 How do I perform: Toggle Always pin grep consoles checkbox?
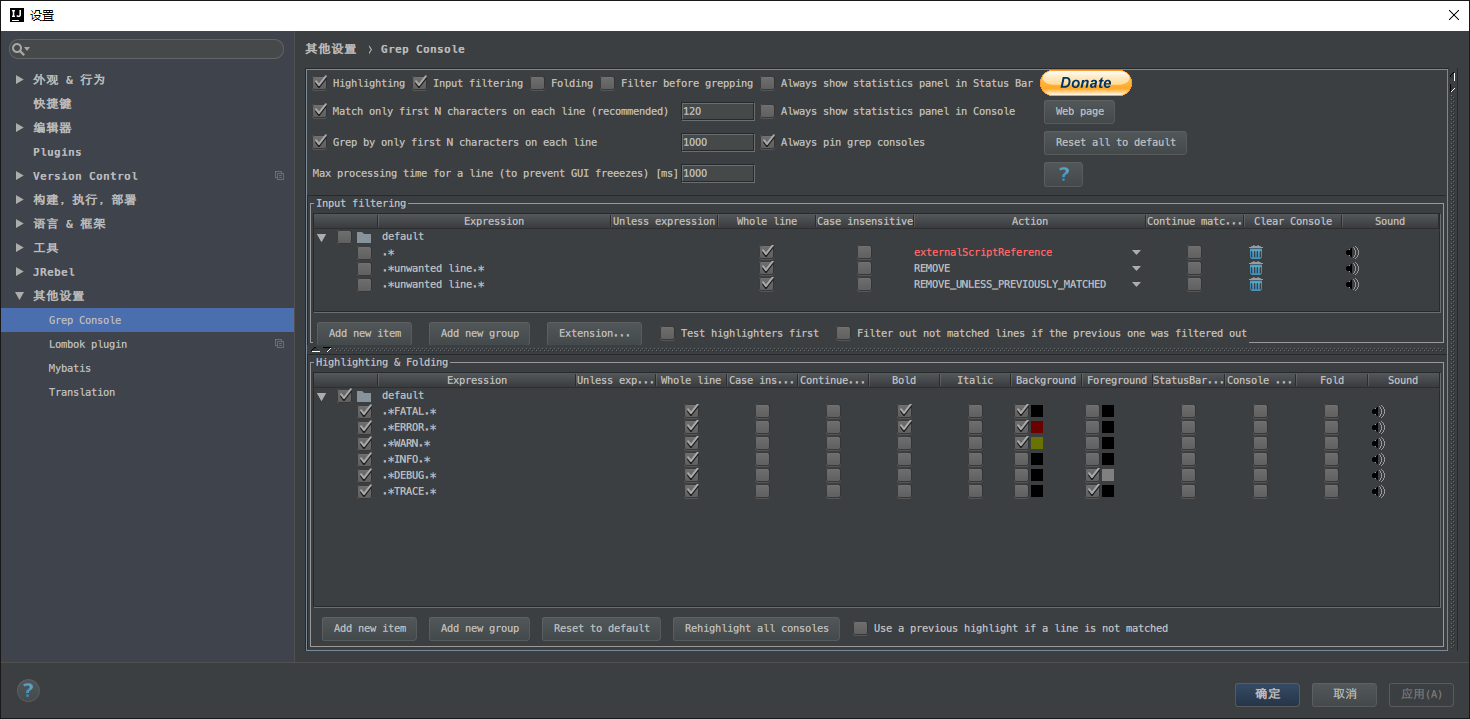point(768,142)
